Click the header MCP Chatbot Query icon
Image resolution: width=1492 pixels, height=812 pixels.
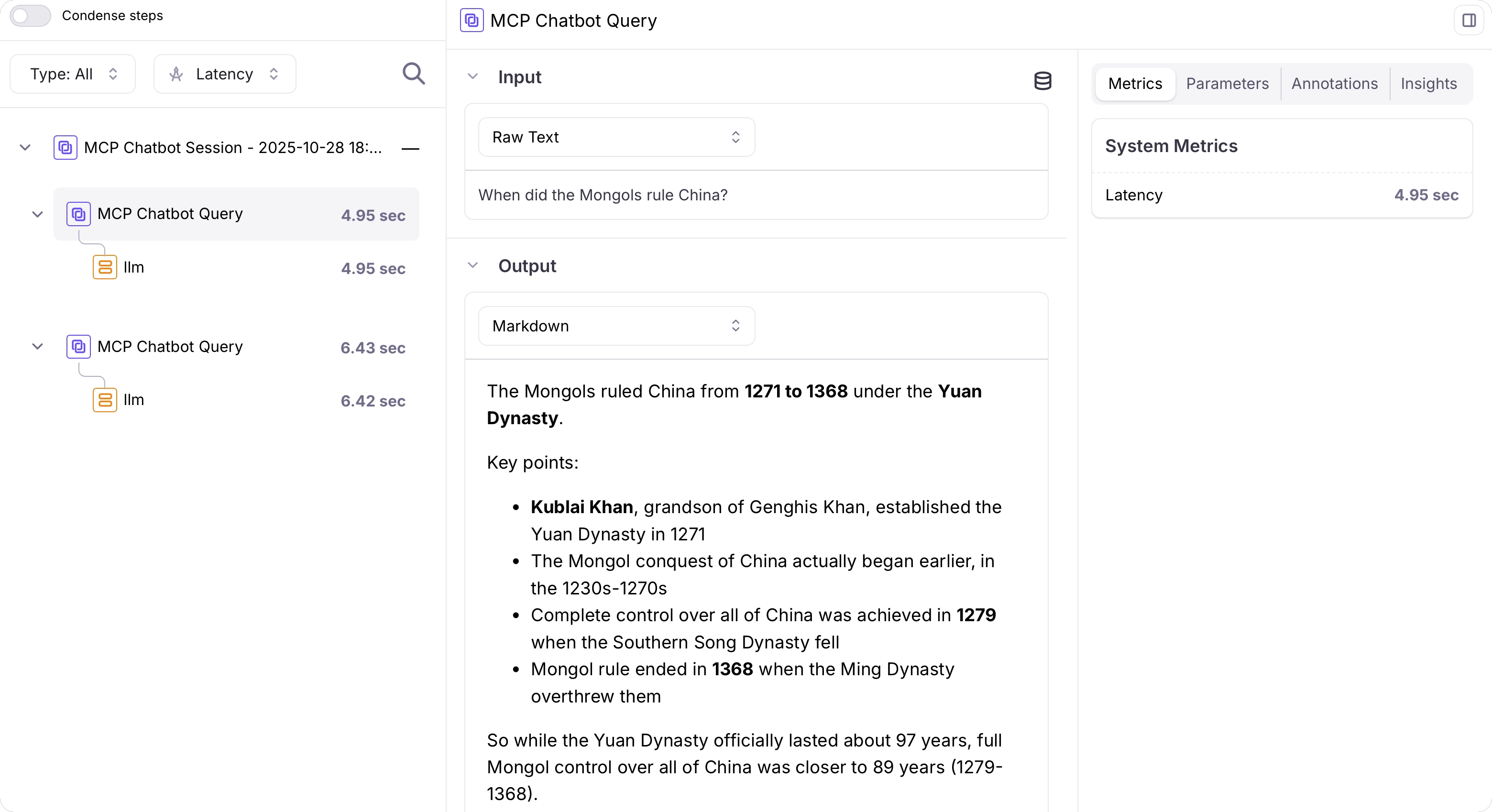(472, 20)
